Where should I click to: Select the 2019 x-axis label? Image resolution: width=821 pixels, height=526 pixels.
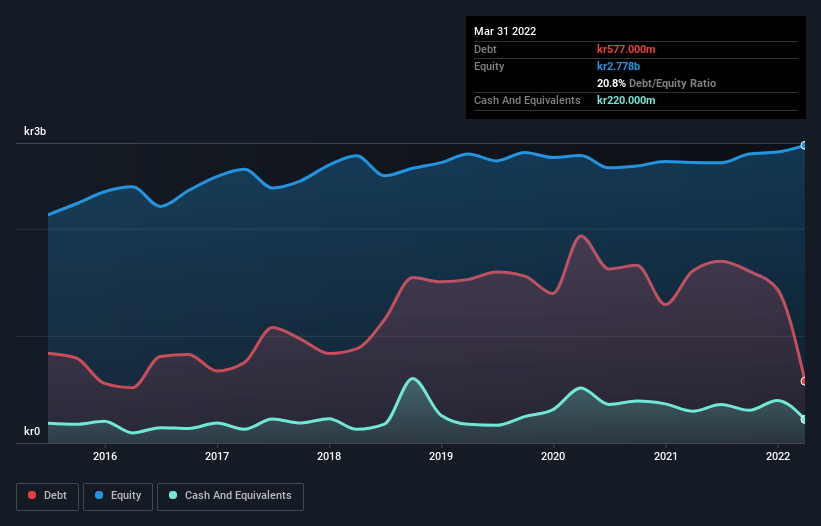tap(441, 456)
